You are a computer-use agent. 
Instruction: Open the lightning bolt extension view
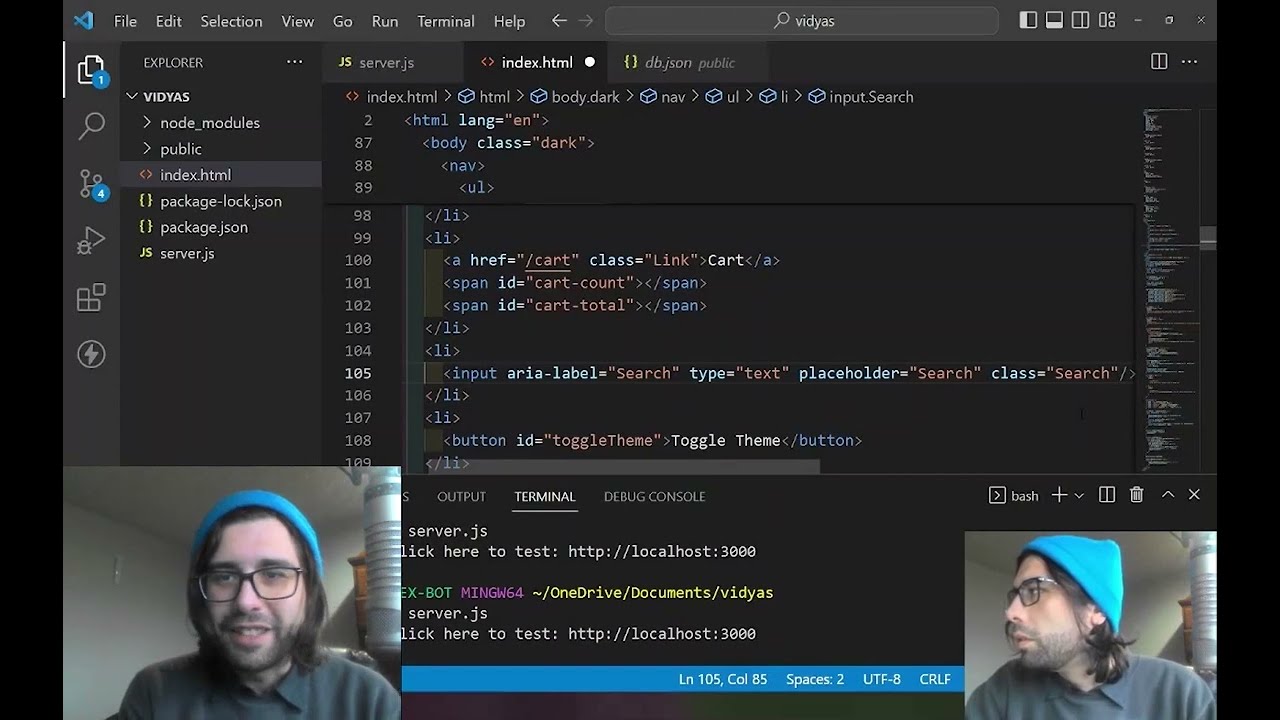(x=91, y=354)
